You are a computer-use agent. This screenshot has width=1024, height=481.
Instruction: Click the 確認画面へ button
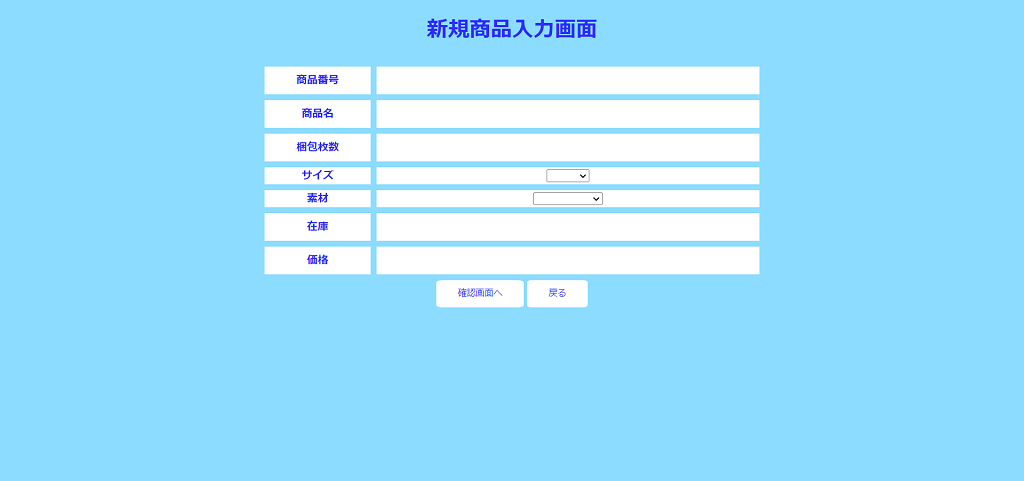(480, 294)
